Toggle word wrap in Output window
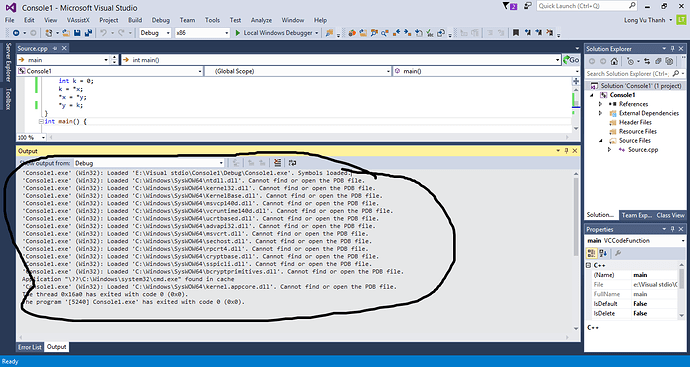This screenshot has width=690, height=367. (292, 163)
